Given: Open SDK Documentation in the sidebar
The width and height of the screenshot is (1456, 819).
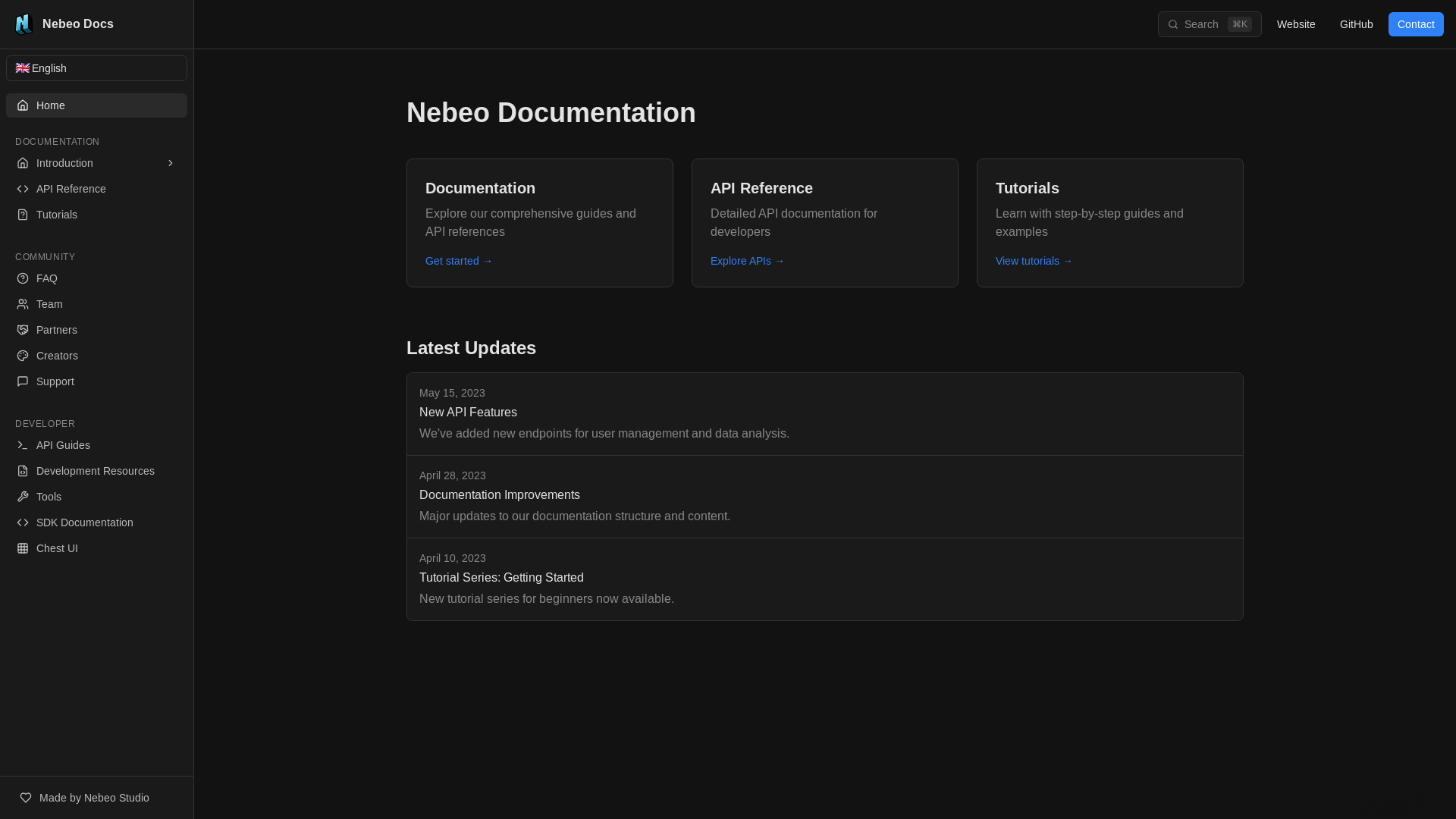Looking at the screenshot, I should (96, 522).
